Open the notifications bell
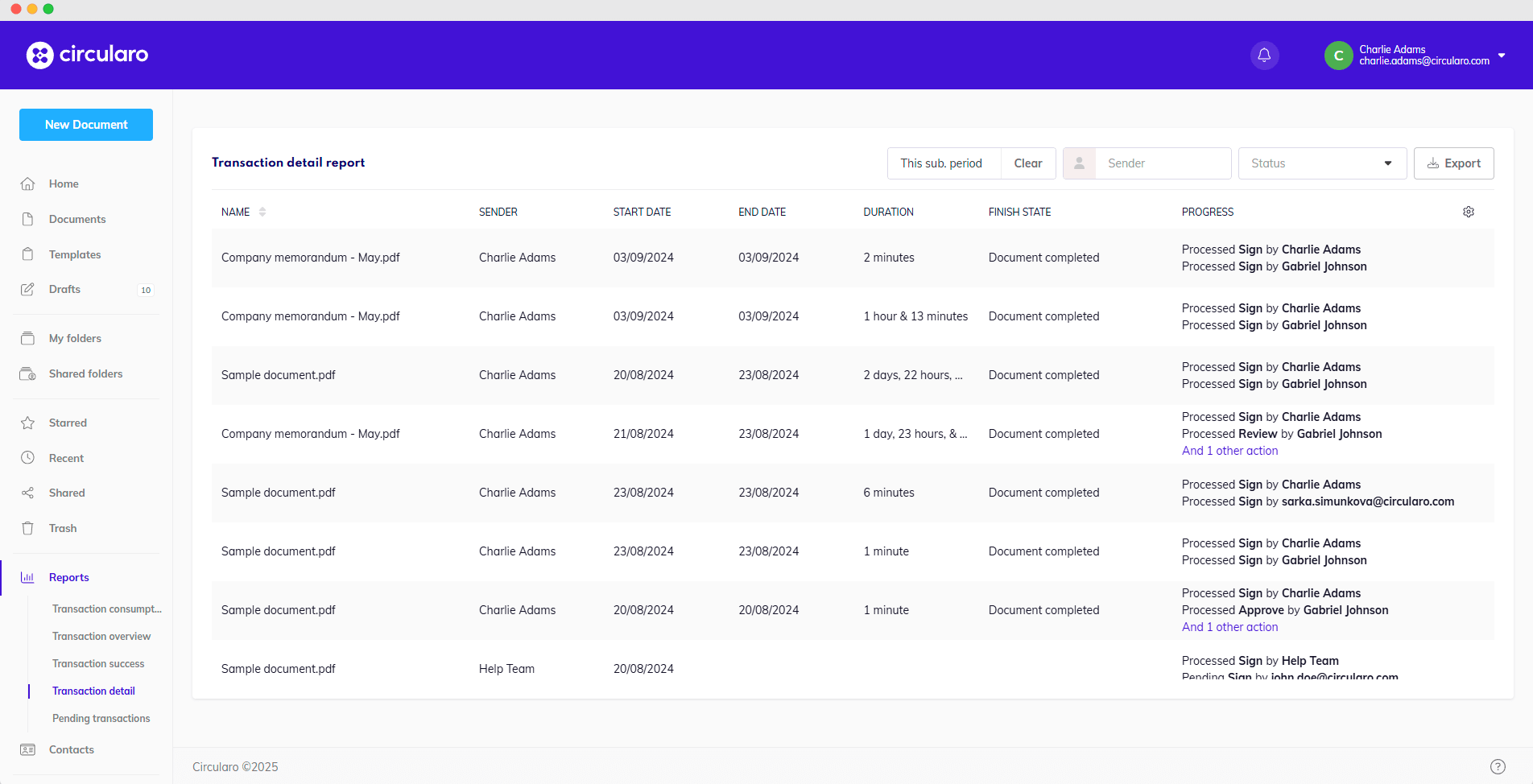The image size is (1533, 784). pos(1264,55)
